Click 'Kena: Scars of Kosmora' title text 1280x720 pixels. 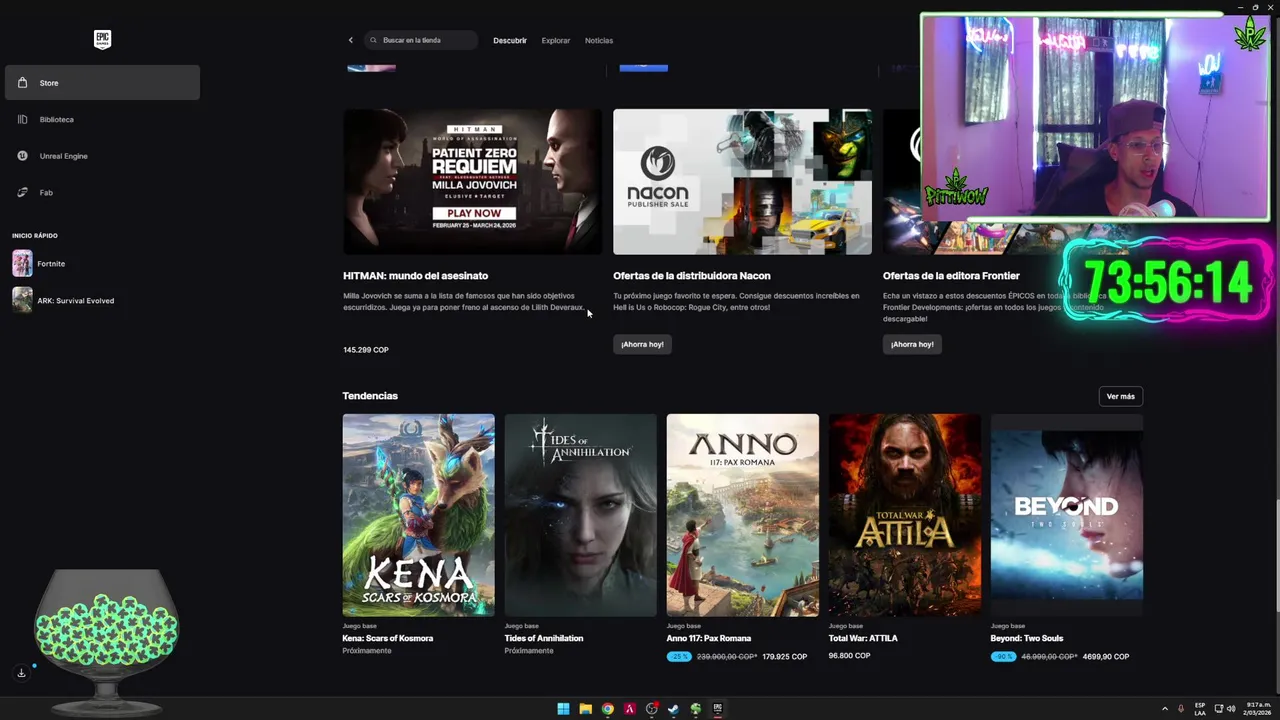pyautogui.click(x=388, y=638)
